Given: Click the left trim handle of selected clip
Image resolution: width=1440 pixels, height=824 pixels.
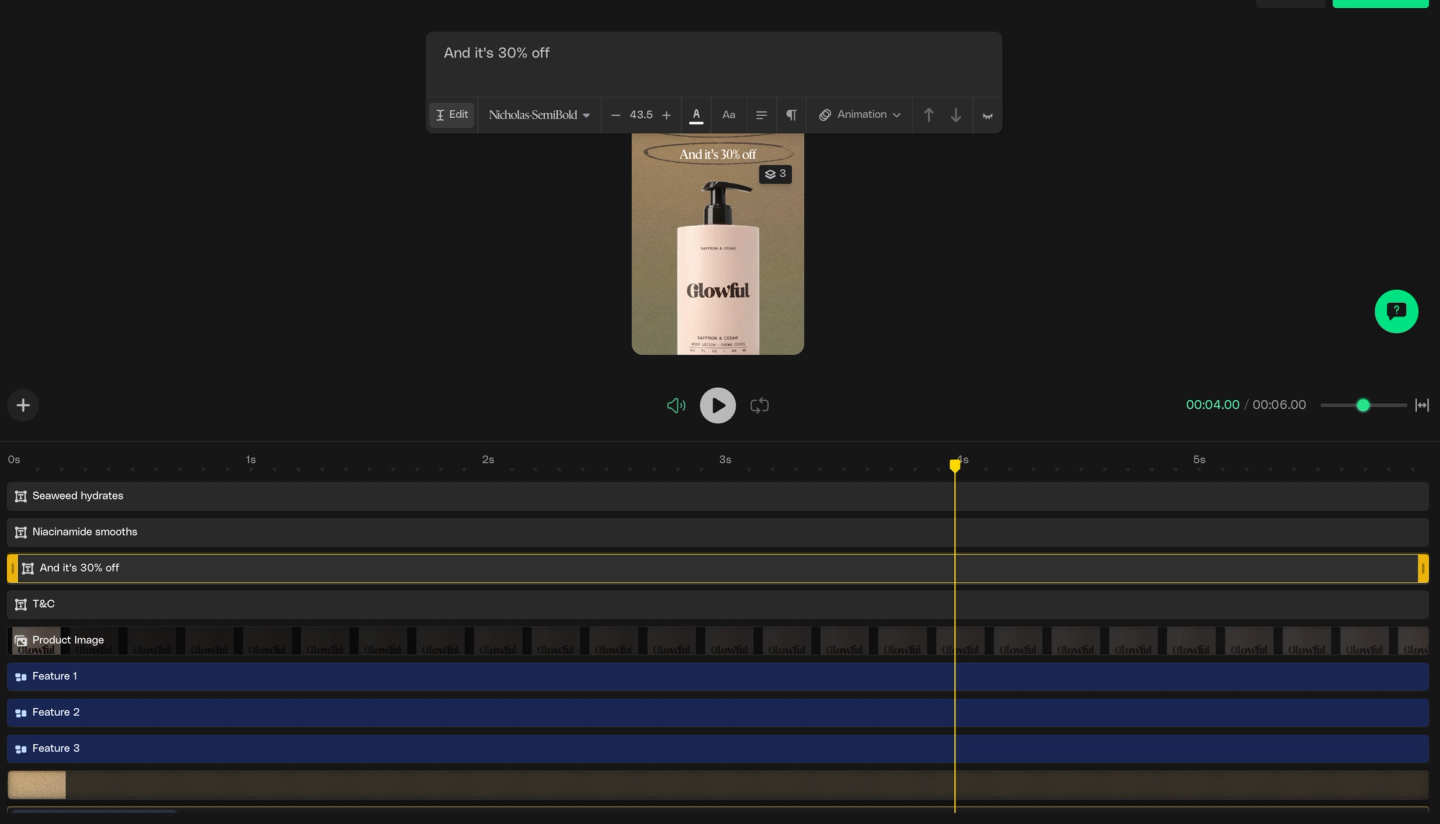Looking at the screenshot, I should click(x=13, y=568).
